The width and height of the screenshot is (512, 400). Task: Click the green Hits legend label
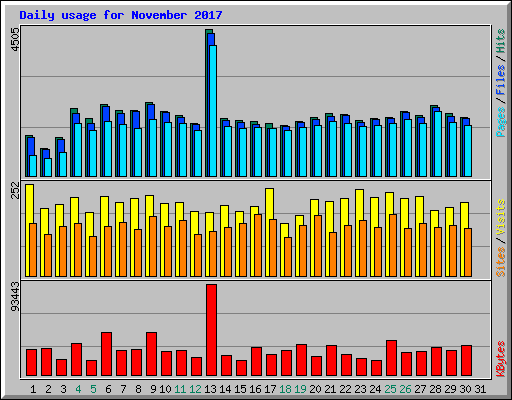(501, 41)
